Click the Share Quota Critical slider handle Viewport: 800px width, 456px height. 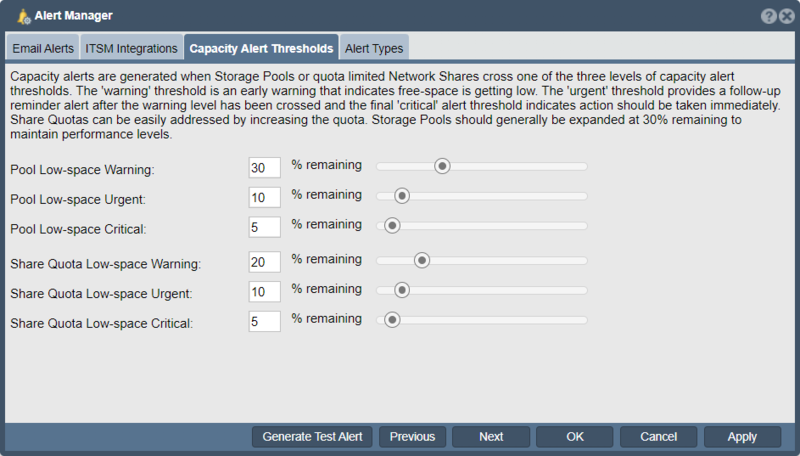click(x=392, y=320)
